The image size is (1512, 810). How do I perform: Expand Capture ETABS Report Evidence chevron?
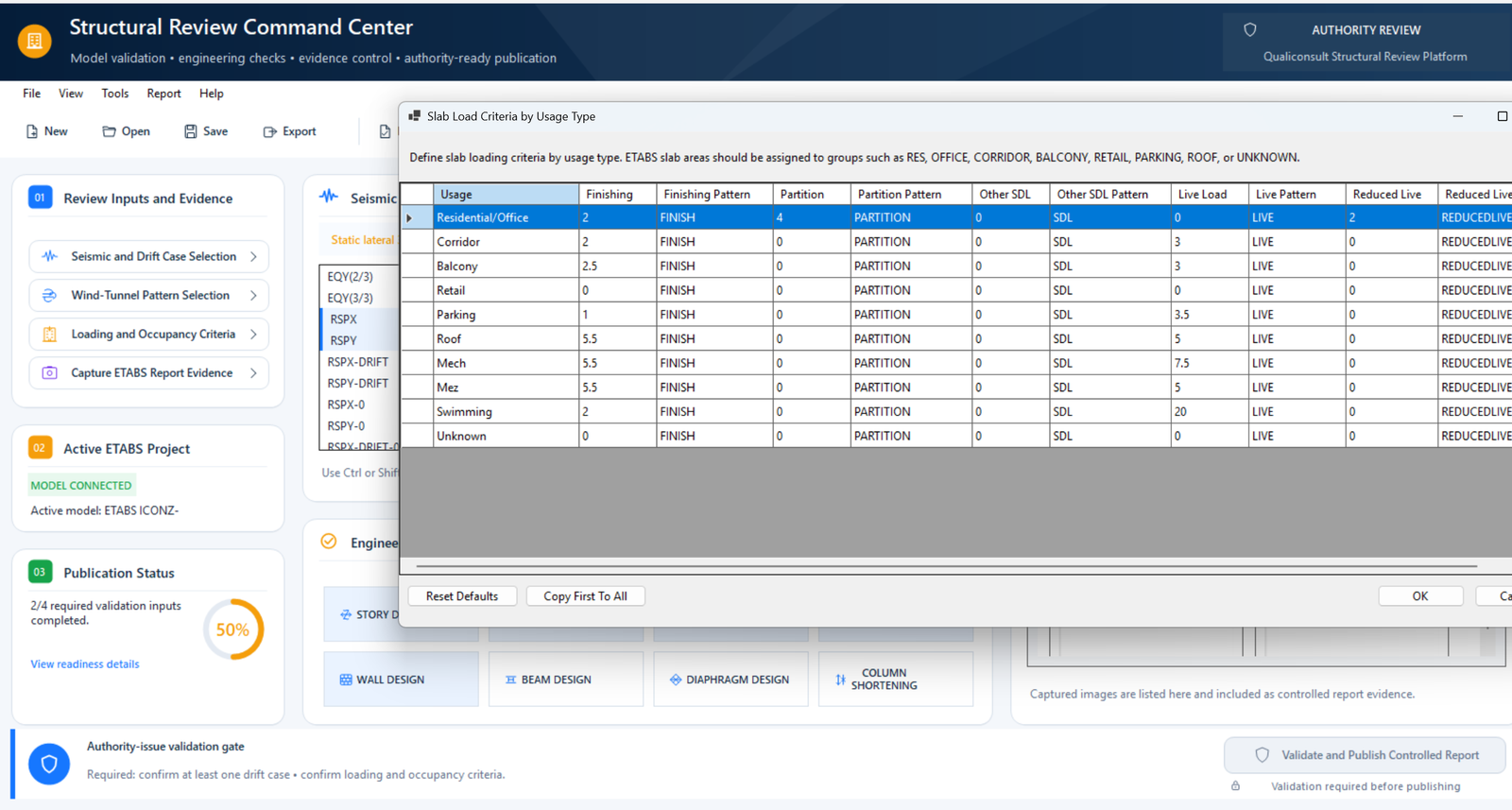pyautogui.click(x=253, y=372)
